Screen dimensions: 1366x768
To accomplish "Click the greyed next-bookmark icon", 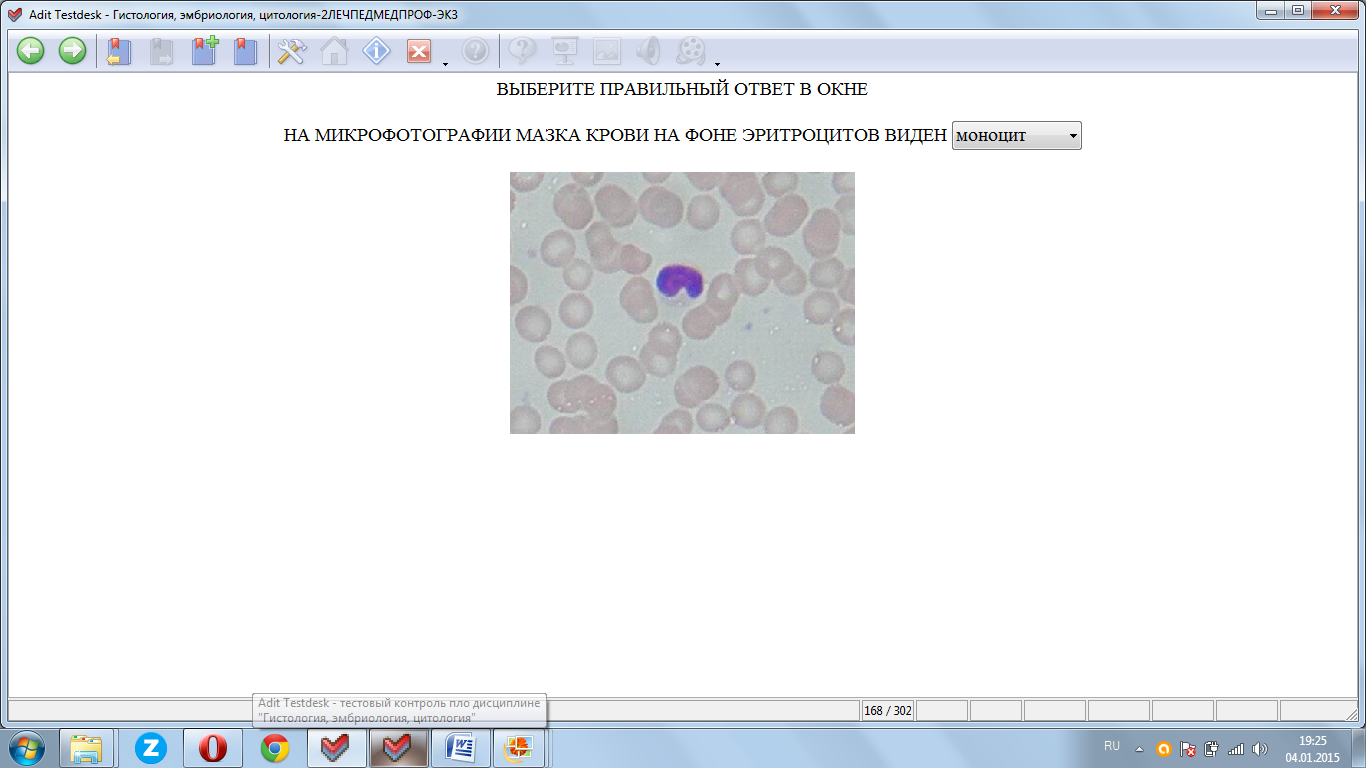I will point(162,51).
